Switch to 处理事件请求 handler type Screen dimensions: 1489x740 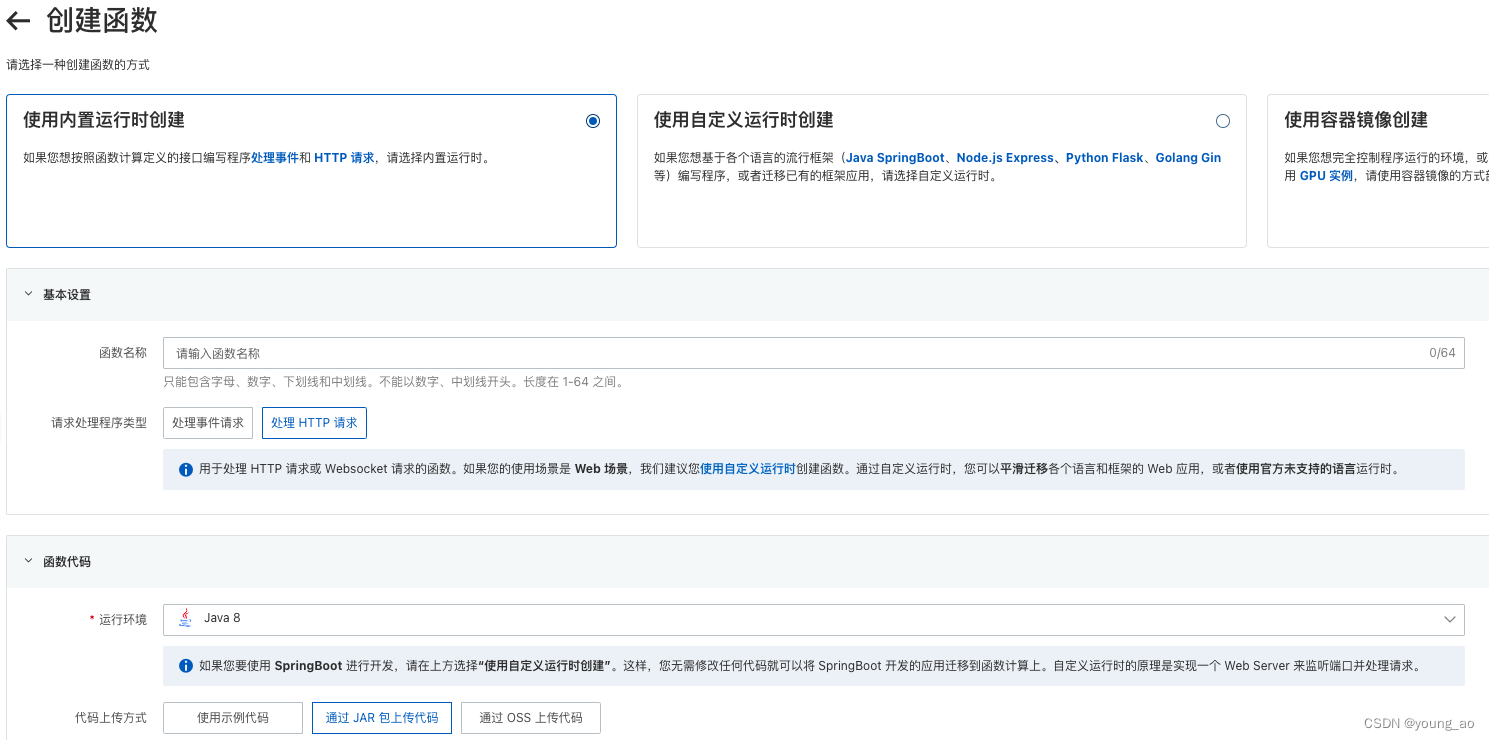point(208,422)
